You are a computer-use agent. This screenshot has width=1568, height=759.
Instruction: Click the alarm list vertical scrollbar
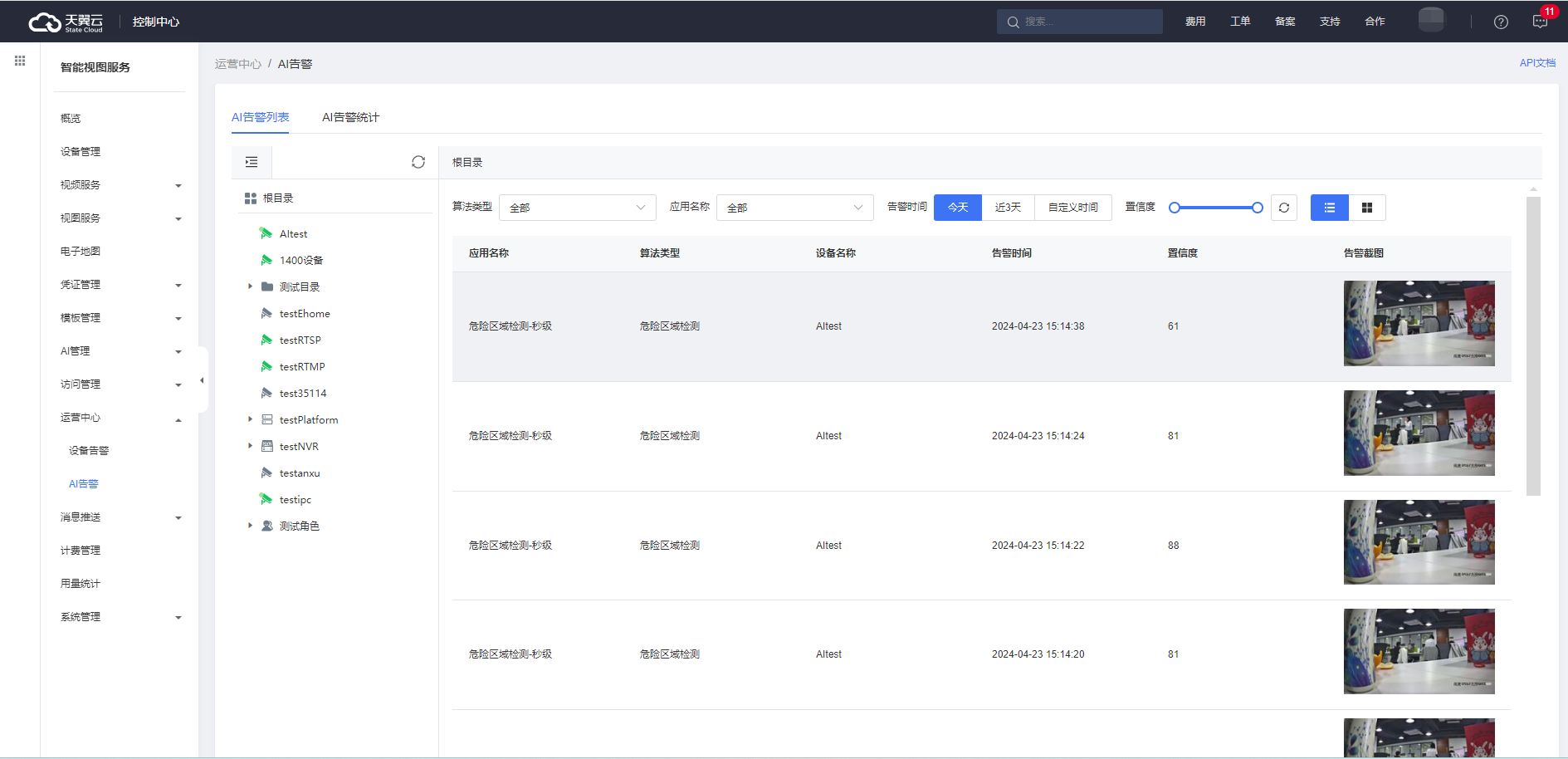click(1533, 345)
